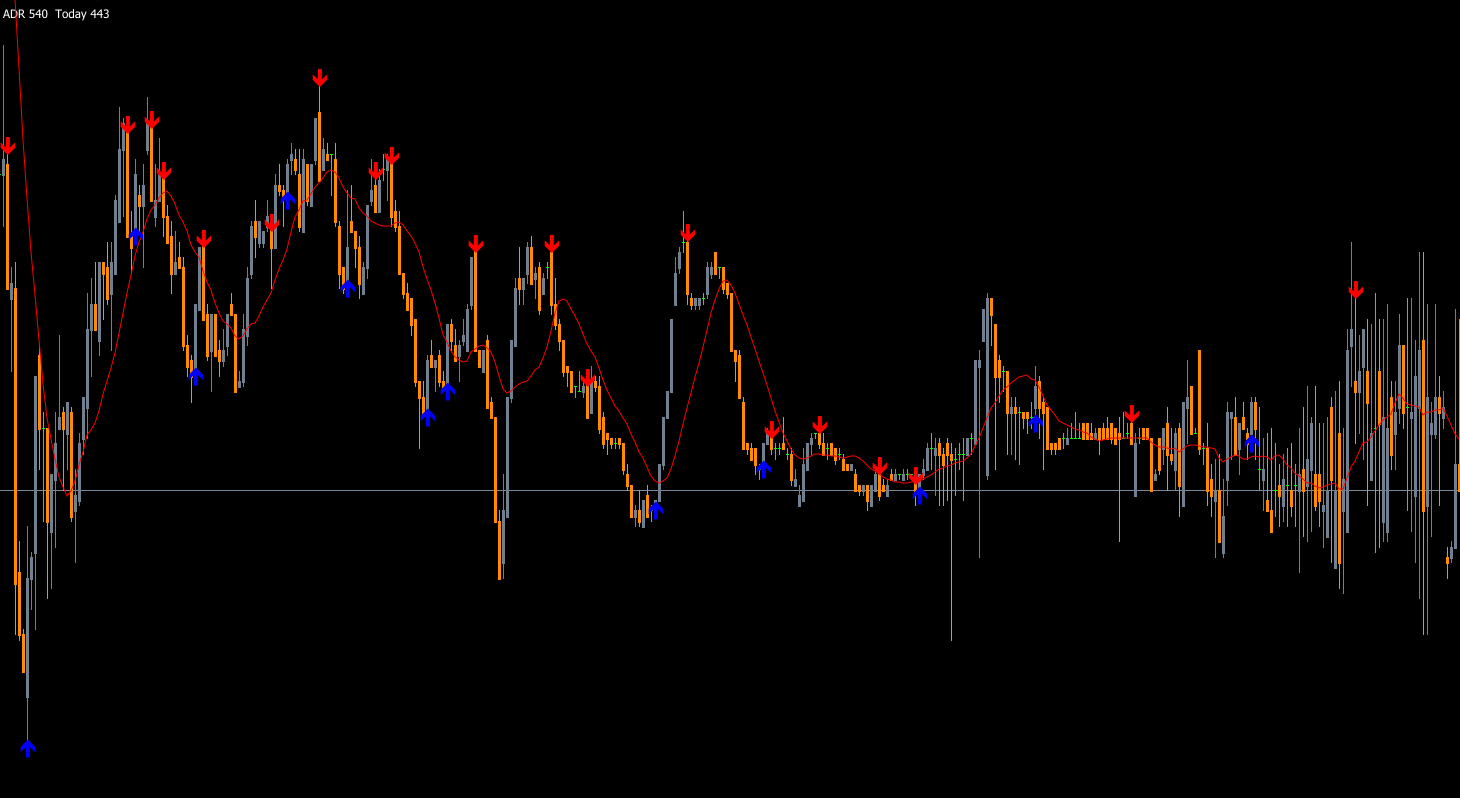Click the orange candle below the leftmost red arrow
This screenshot has width=1460, height=798.
click(x=8, y=220)
